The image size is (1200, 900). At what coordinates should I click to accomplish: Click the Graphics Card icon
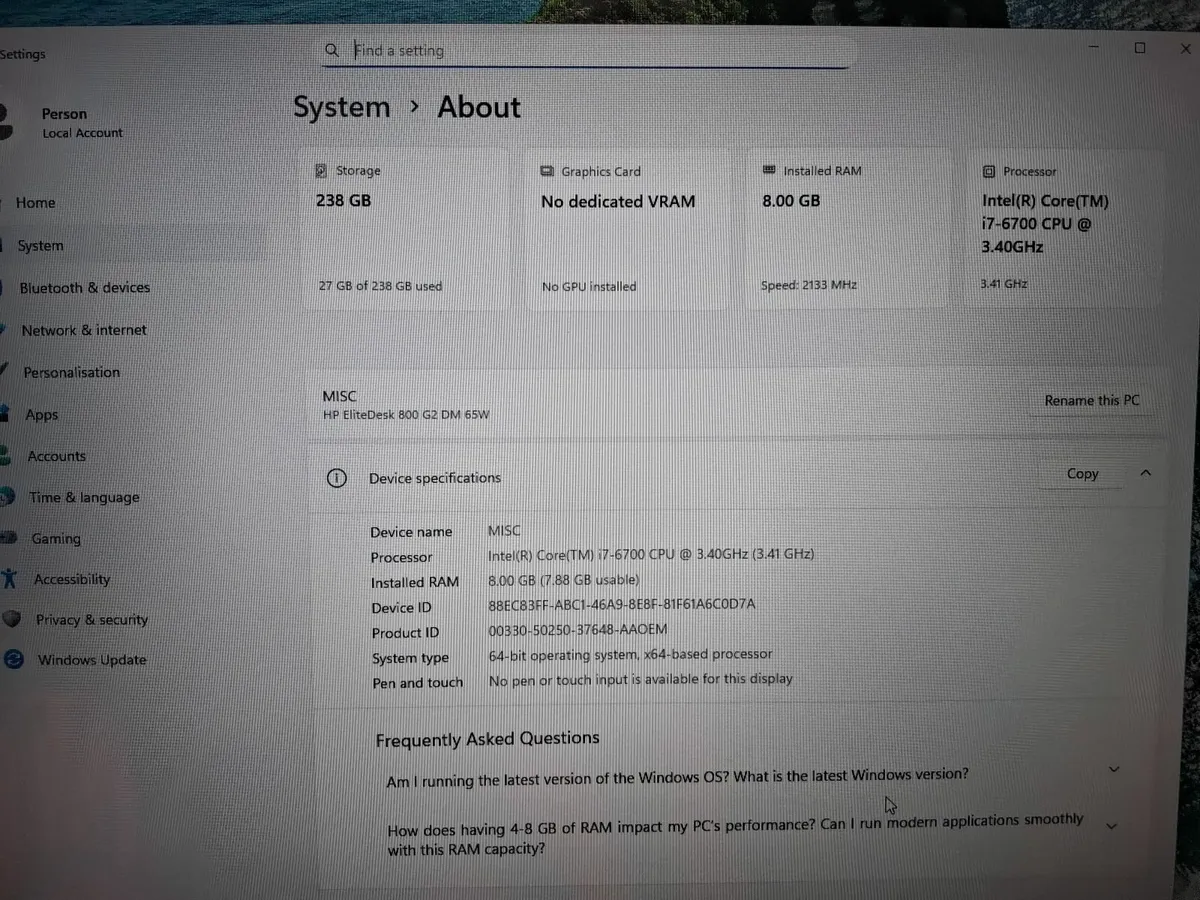(x=547, y=172)
